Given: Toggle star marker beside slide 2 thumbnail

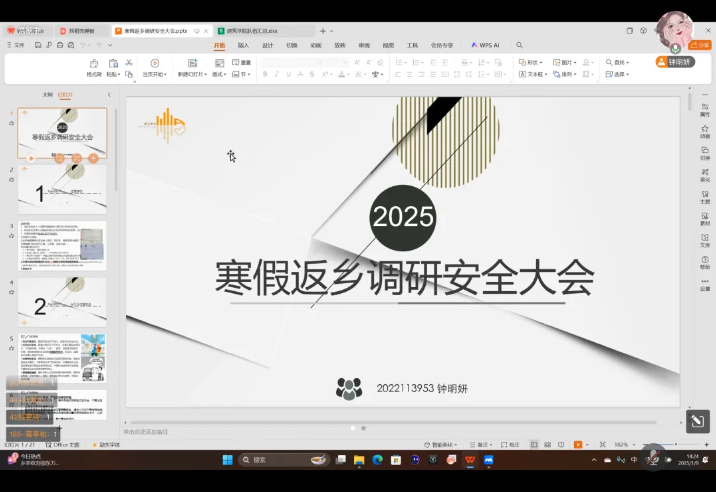Looking at the screenshot, I should (11, 180).
